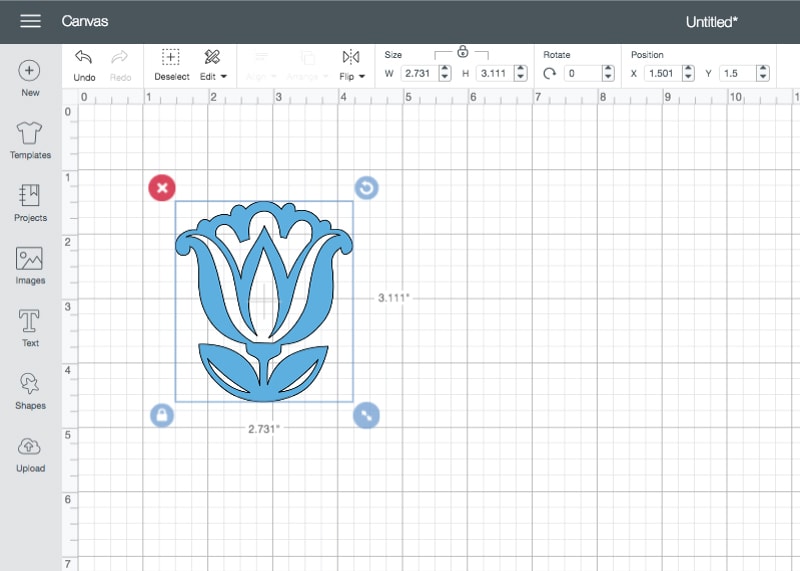Screen dimensions: 800x571
Task: Click the Deselect icon
Action: pyautogui.click(x=171, y=58)
